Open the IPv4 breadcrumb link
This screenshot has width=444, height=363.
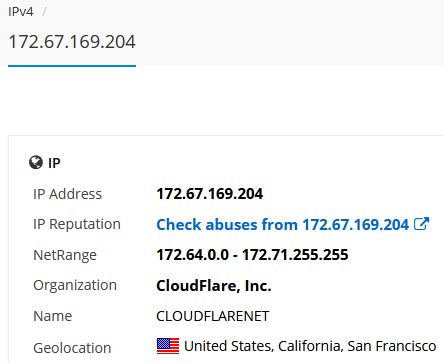coord(21,12)
